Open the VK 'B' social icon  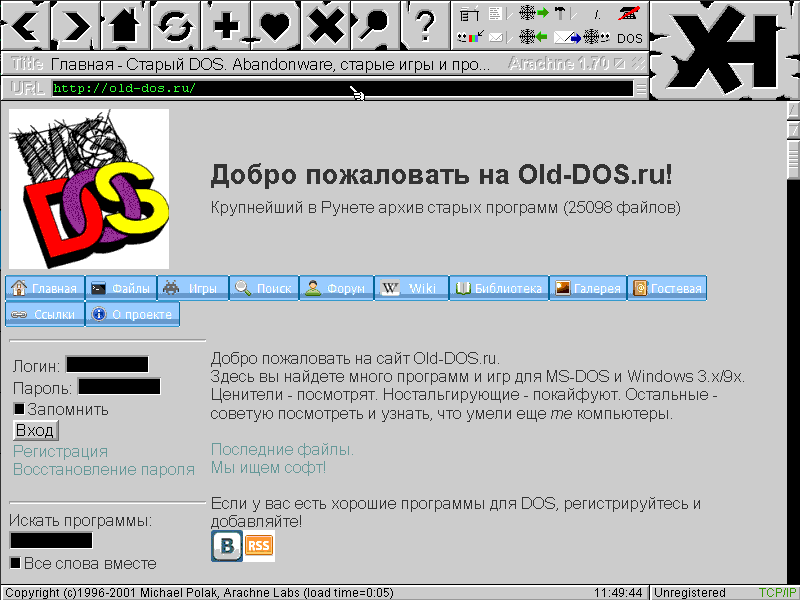coord(227,546)
